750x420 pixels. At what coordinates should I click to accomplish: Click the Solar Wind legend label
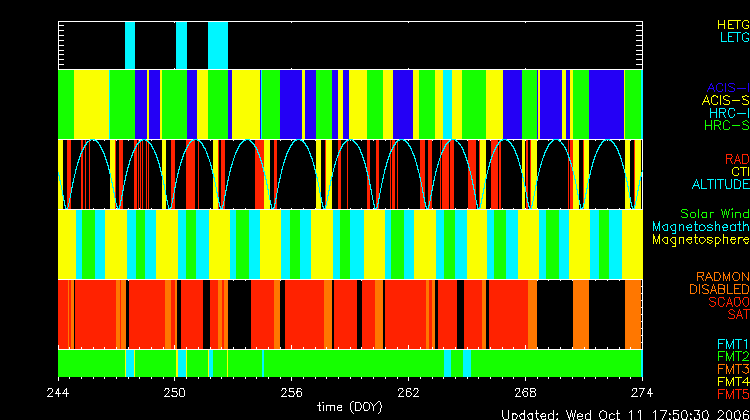click(714, 214)
